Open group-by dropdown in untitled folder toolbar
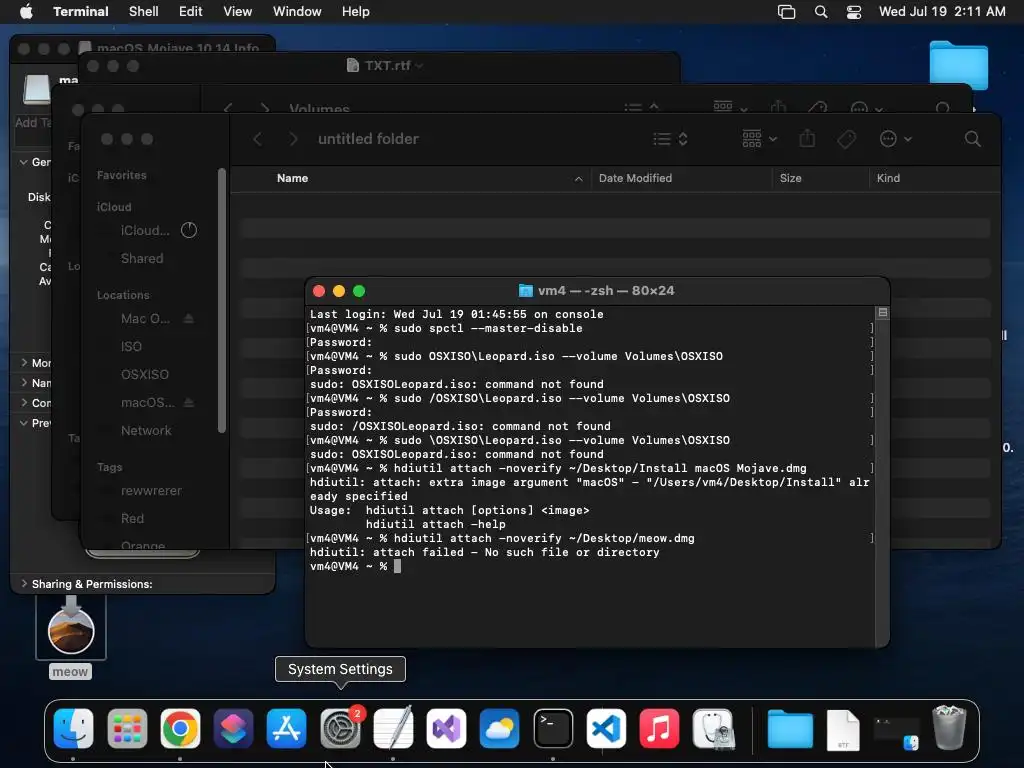1024x768 pixels. click(x=760, y=139)
